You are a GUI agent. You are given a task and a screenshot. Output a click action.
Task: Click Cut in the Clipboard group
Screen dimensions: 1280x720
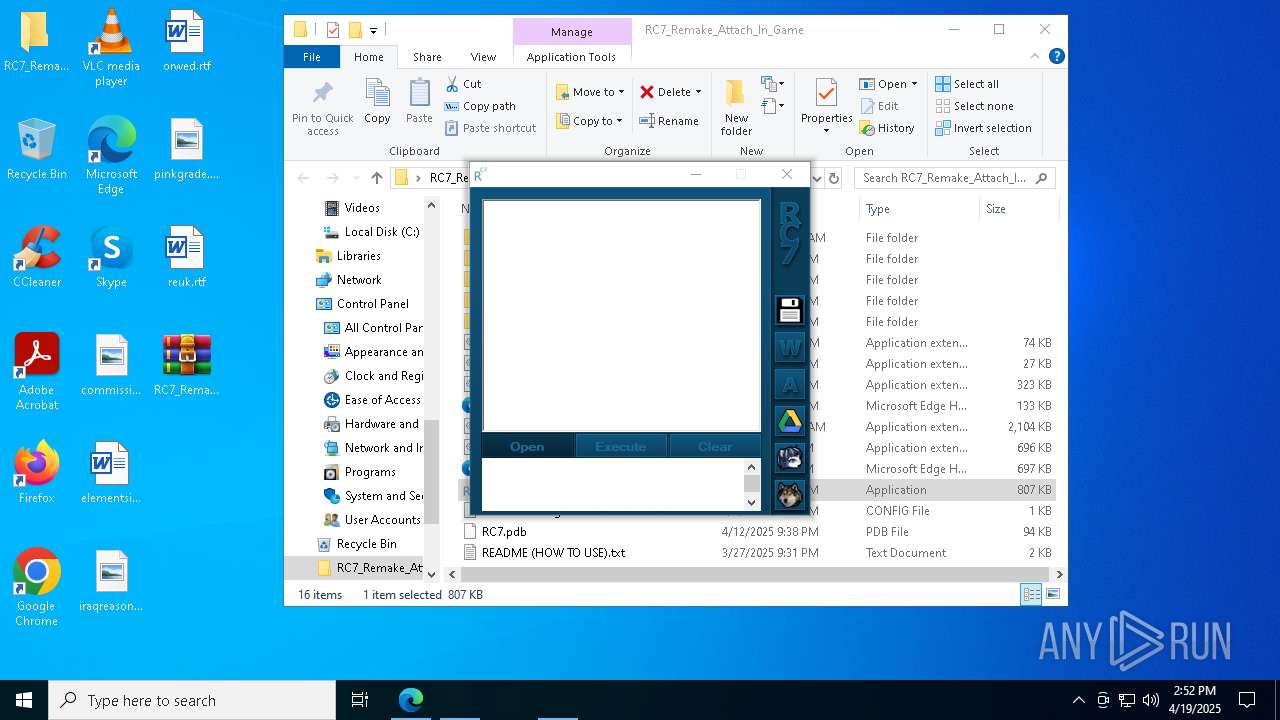pyautogui.click(x=464, y=84)
